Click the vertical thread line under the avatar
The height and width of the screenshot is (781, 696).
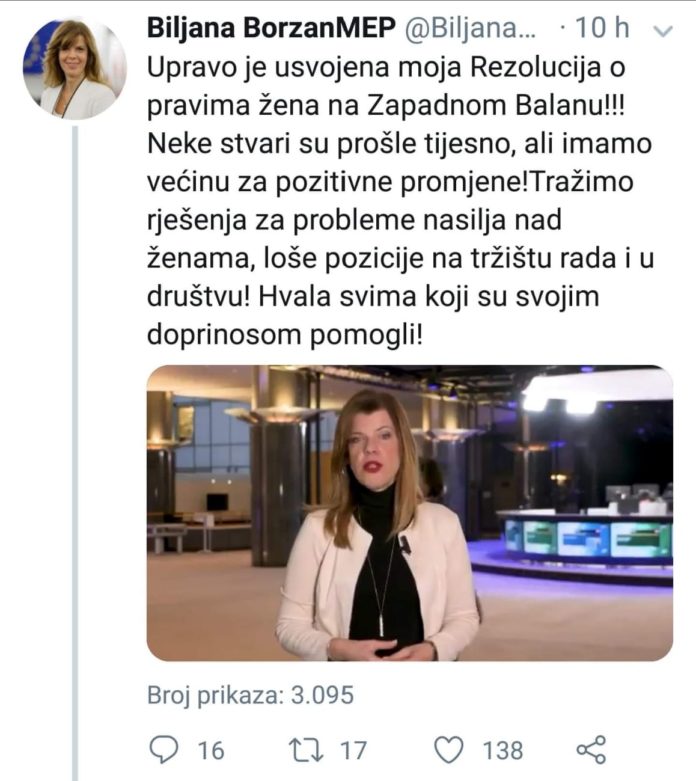75,450
